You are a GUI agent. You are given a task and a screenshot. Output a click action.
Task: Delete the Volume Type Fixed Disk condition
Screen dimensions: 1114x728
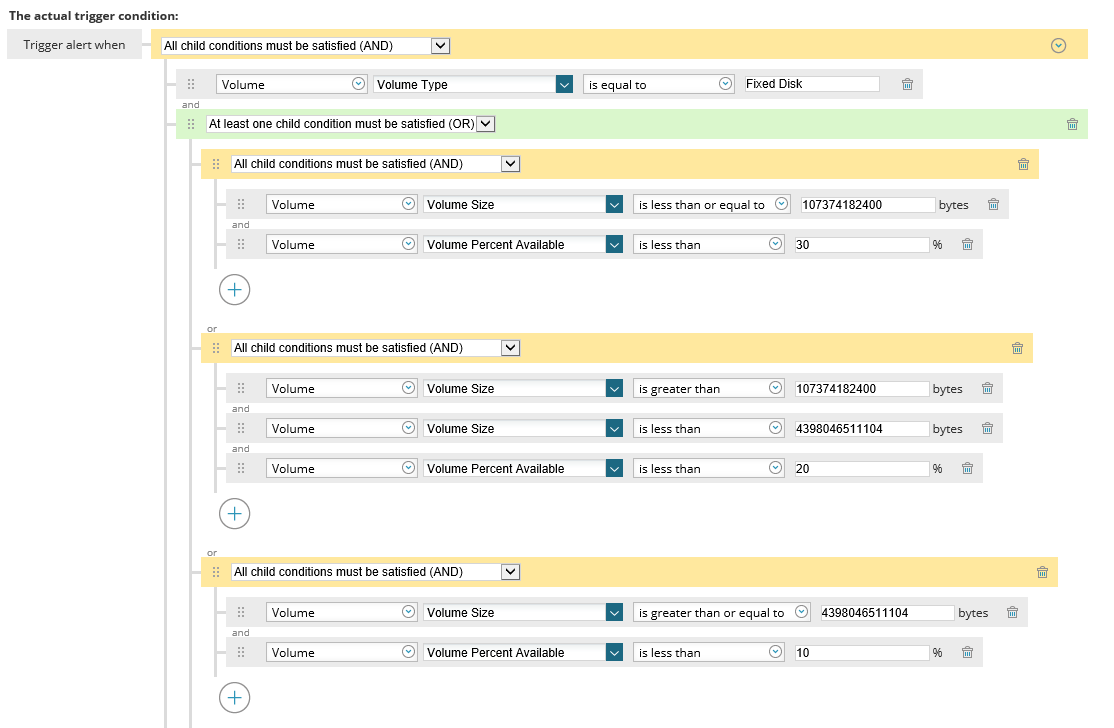coord(907,85)
